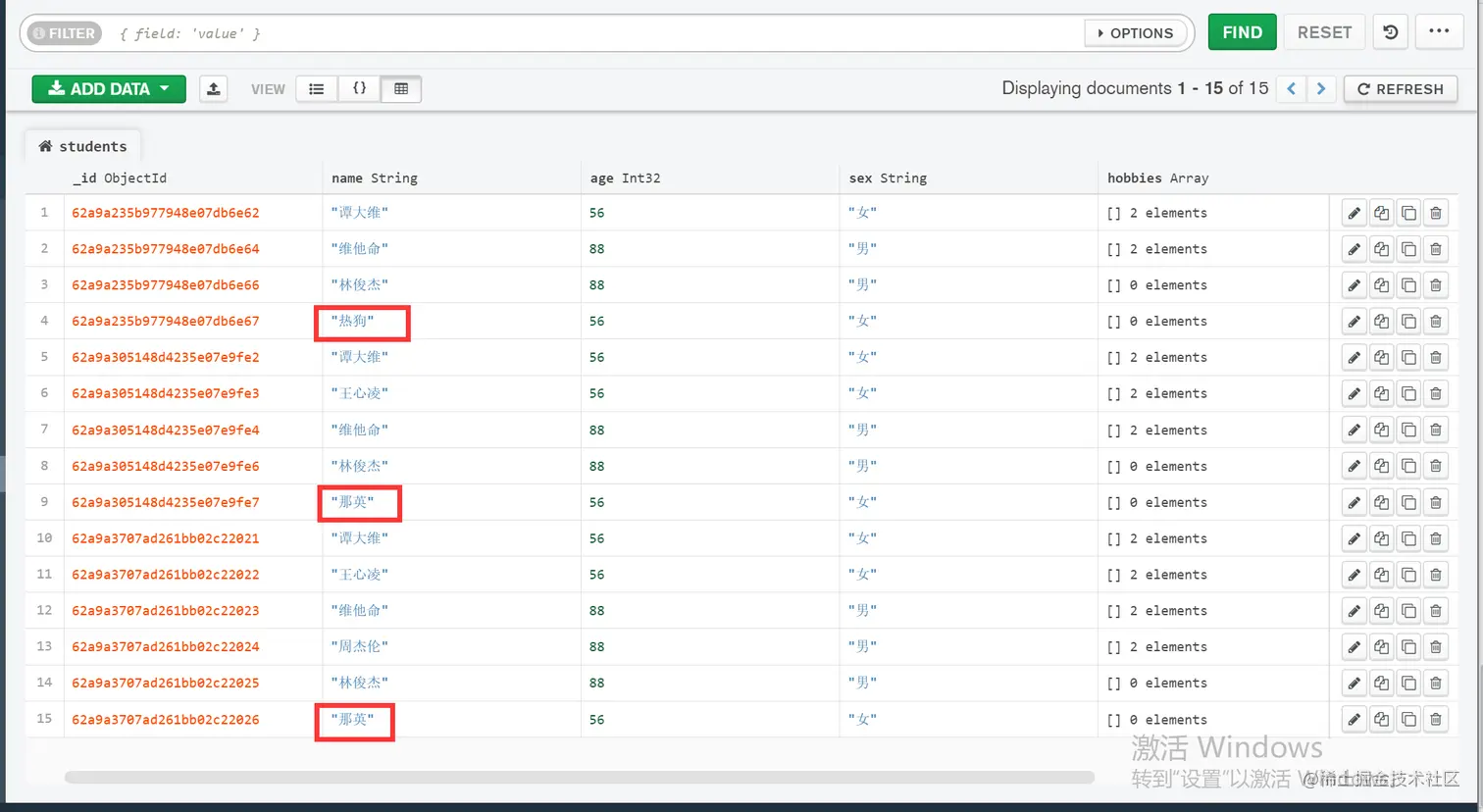The height and width of the screenshot is (812, 1483).
Task: Click the REFRESH button
Action: pyautogui.click(x=1401, y=89)
